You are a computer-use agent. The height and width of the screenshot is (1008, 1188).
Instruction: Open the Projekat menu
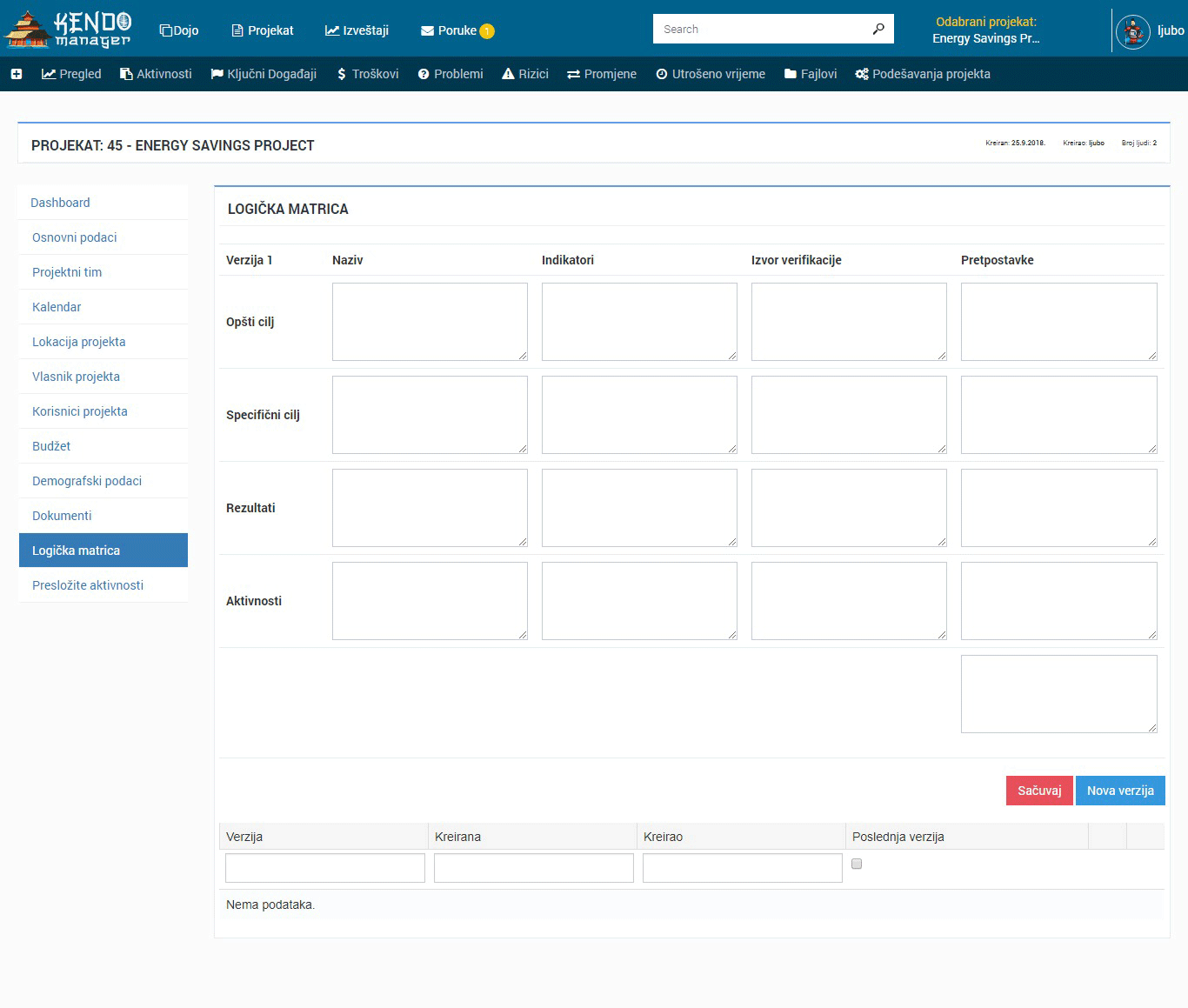tap(263, 30)
